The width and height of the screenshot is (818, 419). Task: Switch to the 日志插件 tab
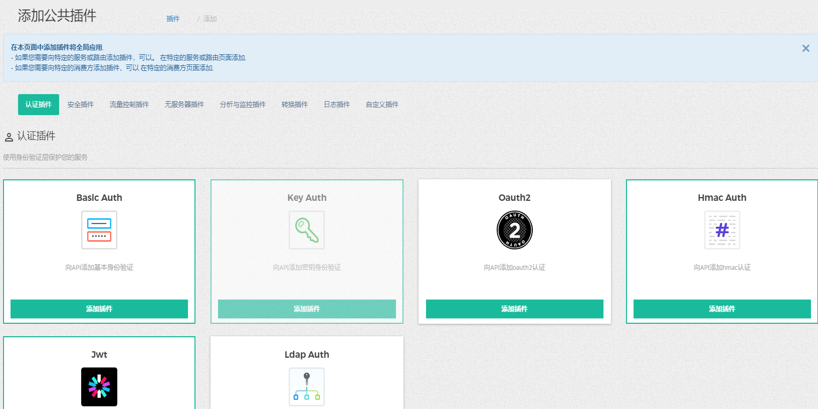[x=336, y=105]
